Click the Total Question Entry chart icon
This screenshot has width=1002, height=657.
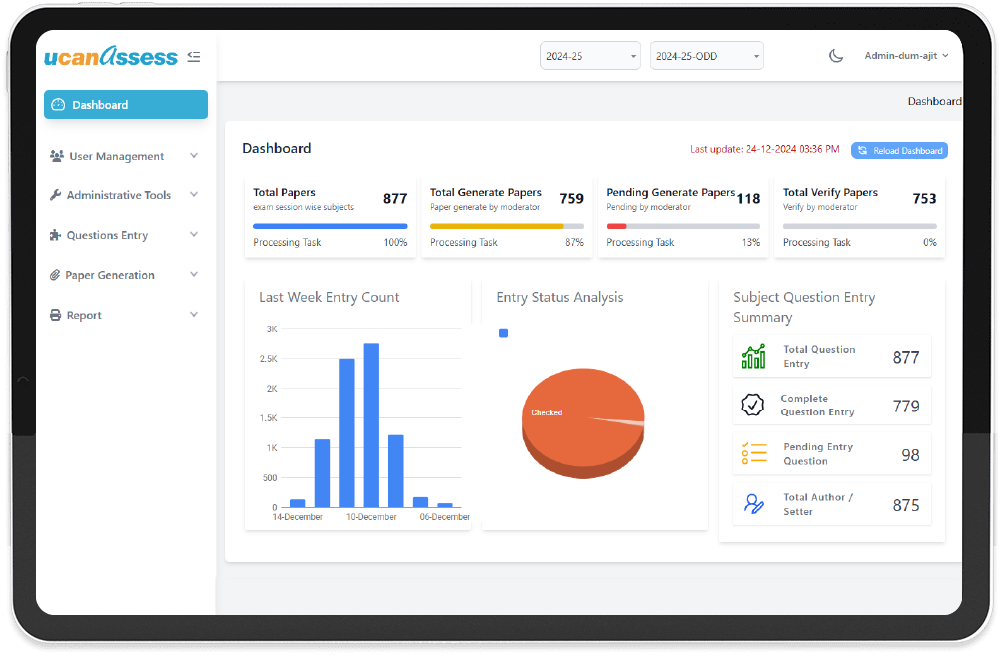click(753, 357)
